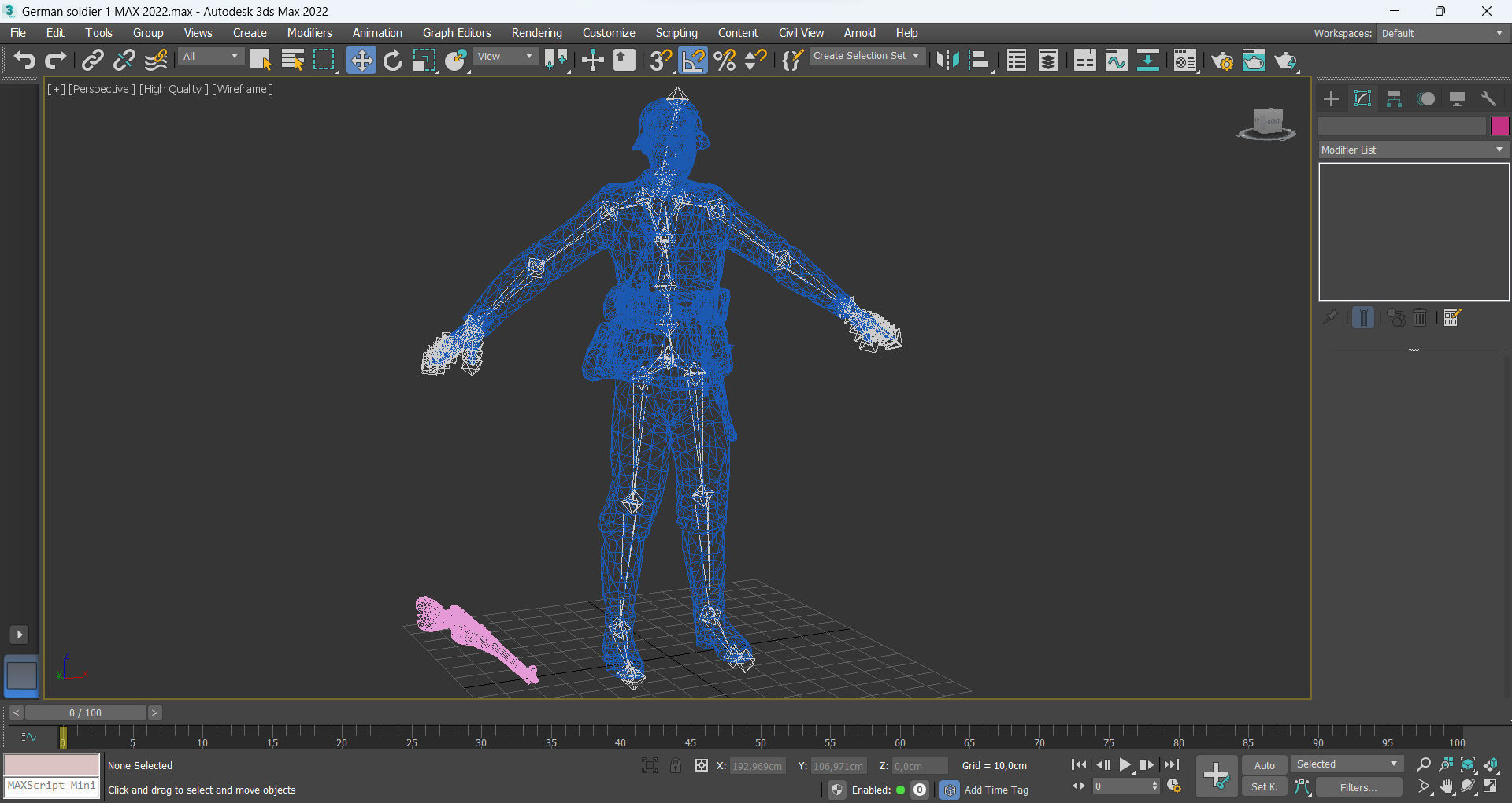Open the Rendering menu

coord(537,33)
